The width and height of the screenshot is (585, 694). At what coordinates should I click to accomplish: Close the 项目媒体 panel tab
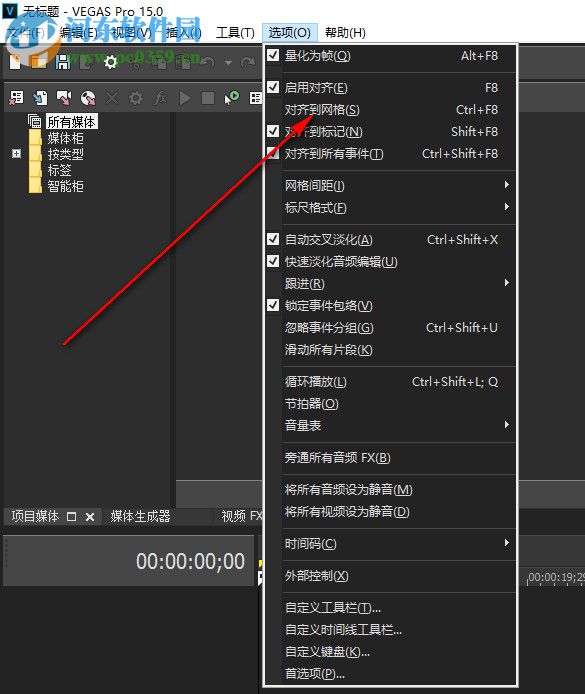(x=90, y=517)
